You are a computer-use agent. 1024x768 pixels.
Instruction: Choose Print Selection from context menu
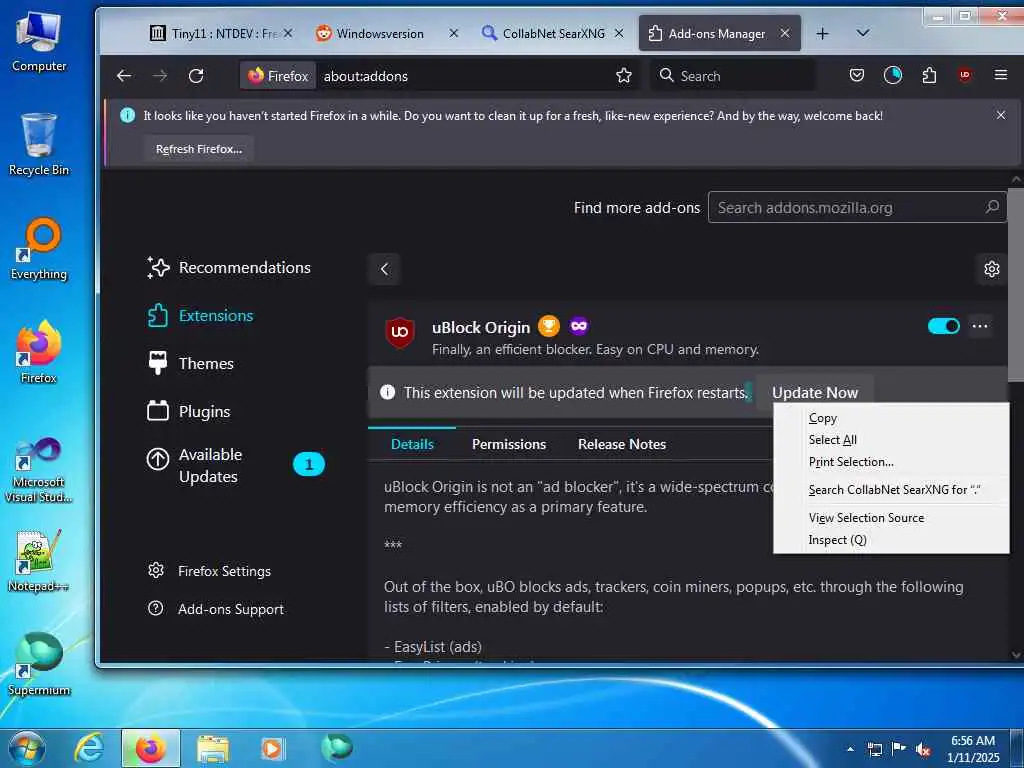891,462
